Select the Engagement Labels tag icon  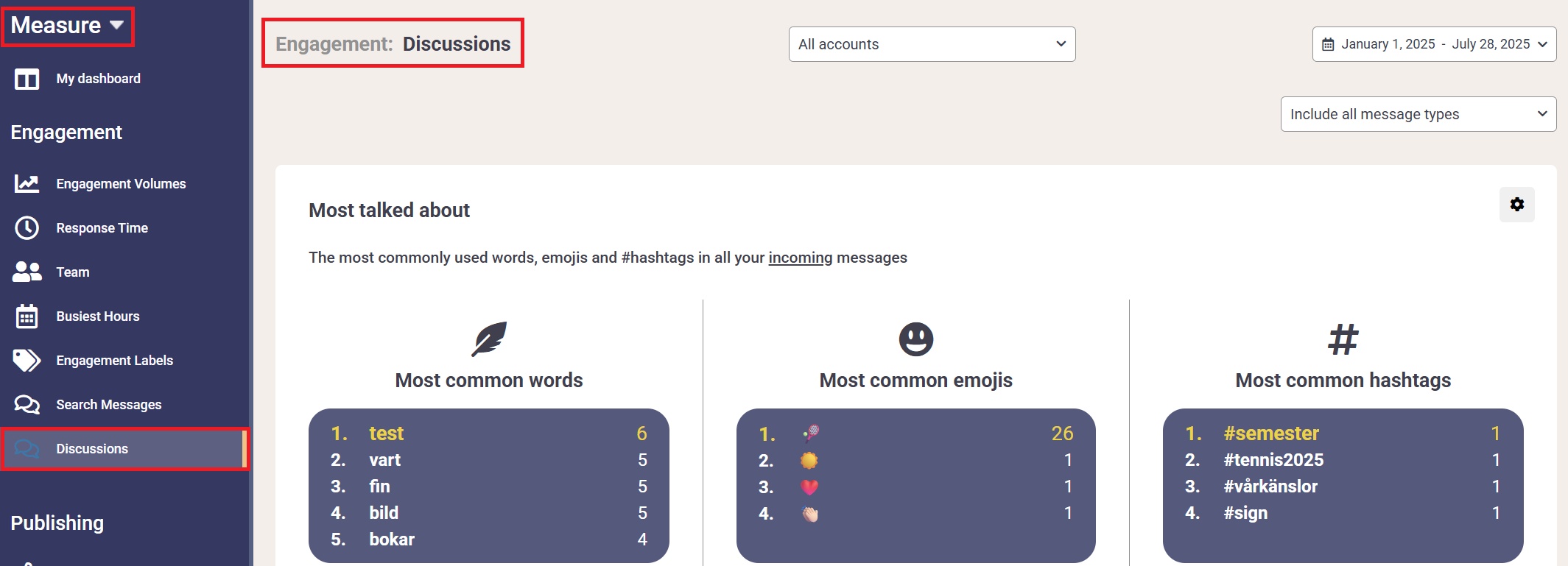click(x=27, y=361)
